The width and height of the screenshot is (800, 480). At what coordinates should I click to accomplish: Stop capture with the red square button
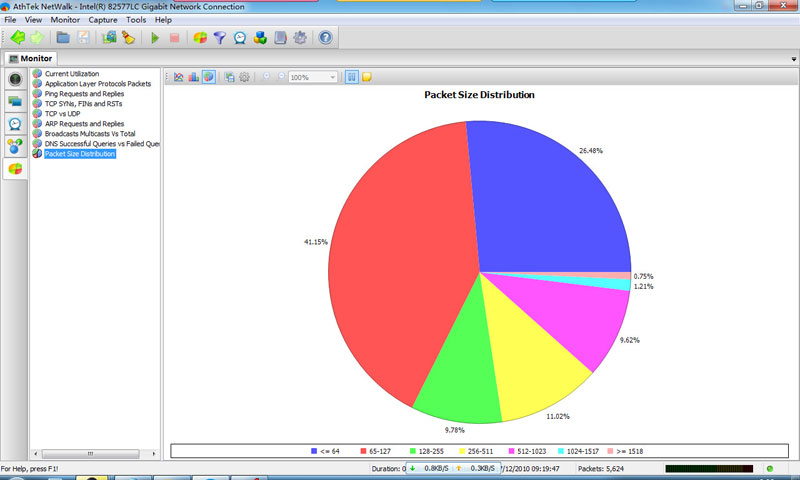click(x=174, y=38)
